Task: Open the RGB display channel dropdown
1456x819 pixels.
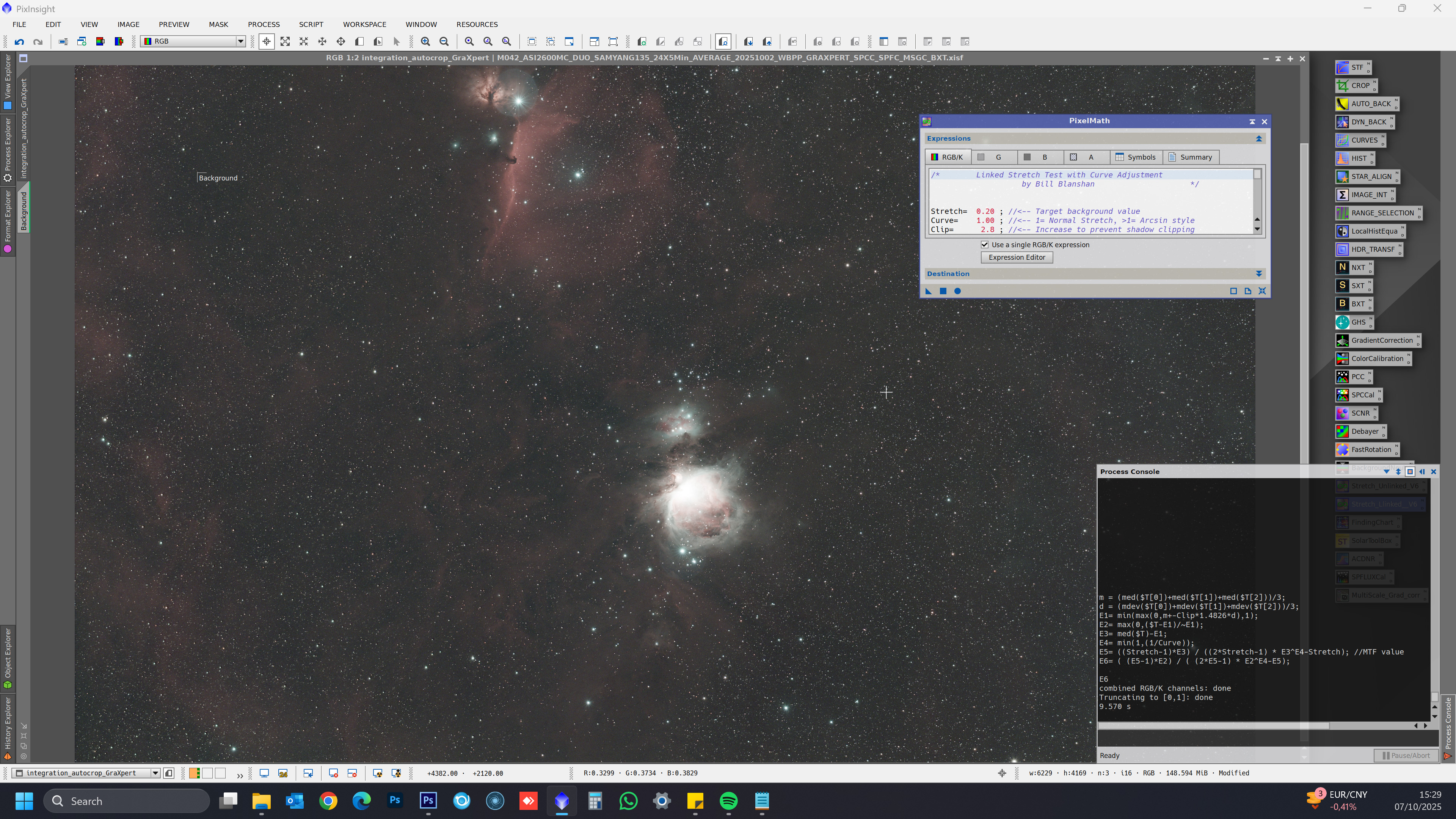Action: click(x=240, y=41)
